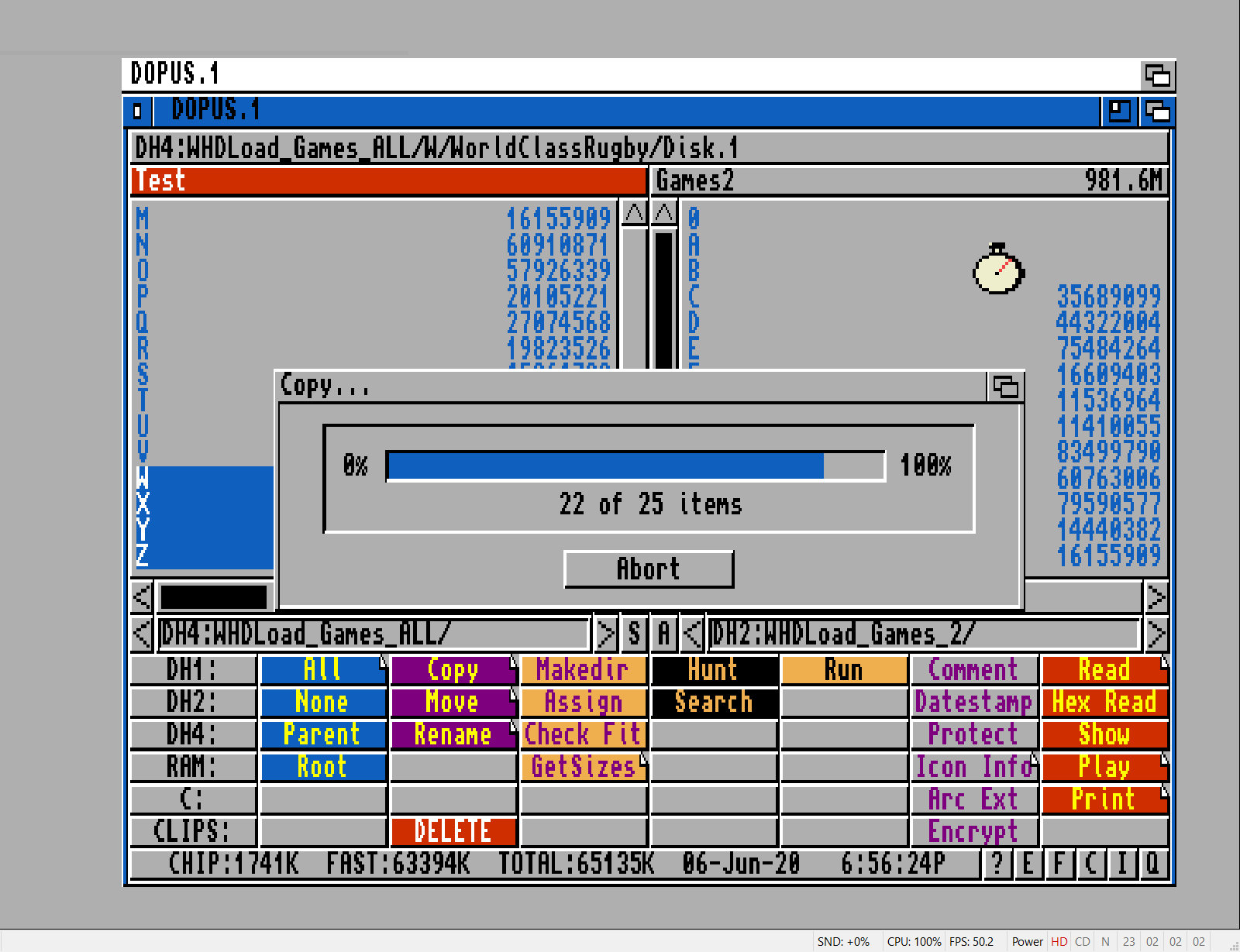Click the Hex Read button
The image size is (1240, 952).
[x=1104, y=702]
